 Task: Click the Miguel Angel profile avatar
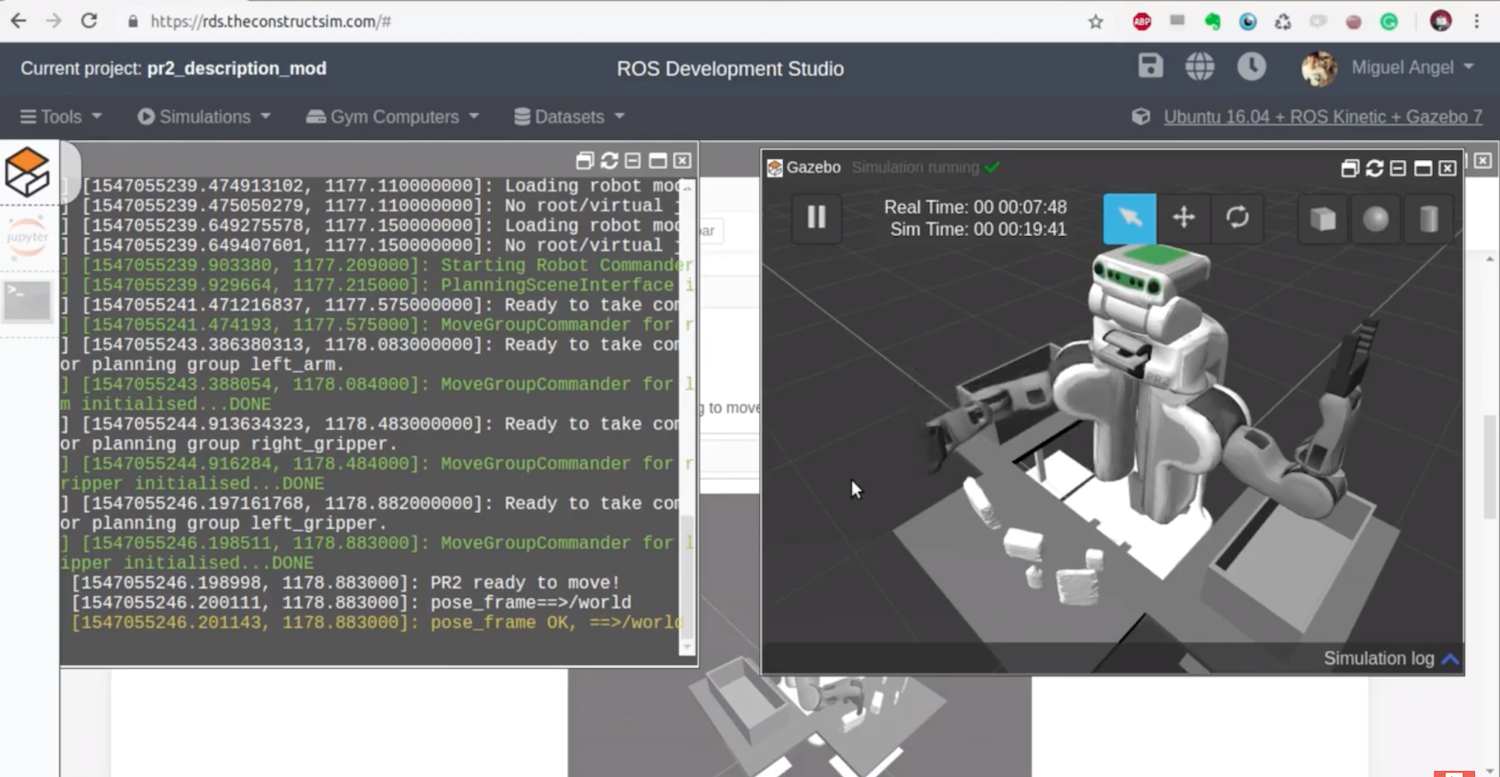pyautogui.click(x=1319, y=68)
